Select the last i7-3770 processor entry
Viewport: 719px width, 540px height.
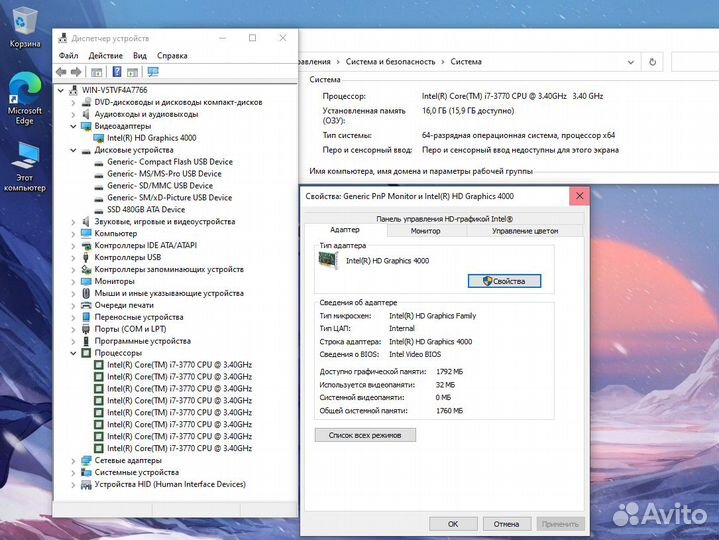tap(179, 448)
